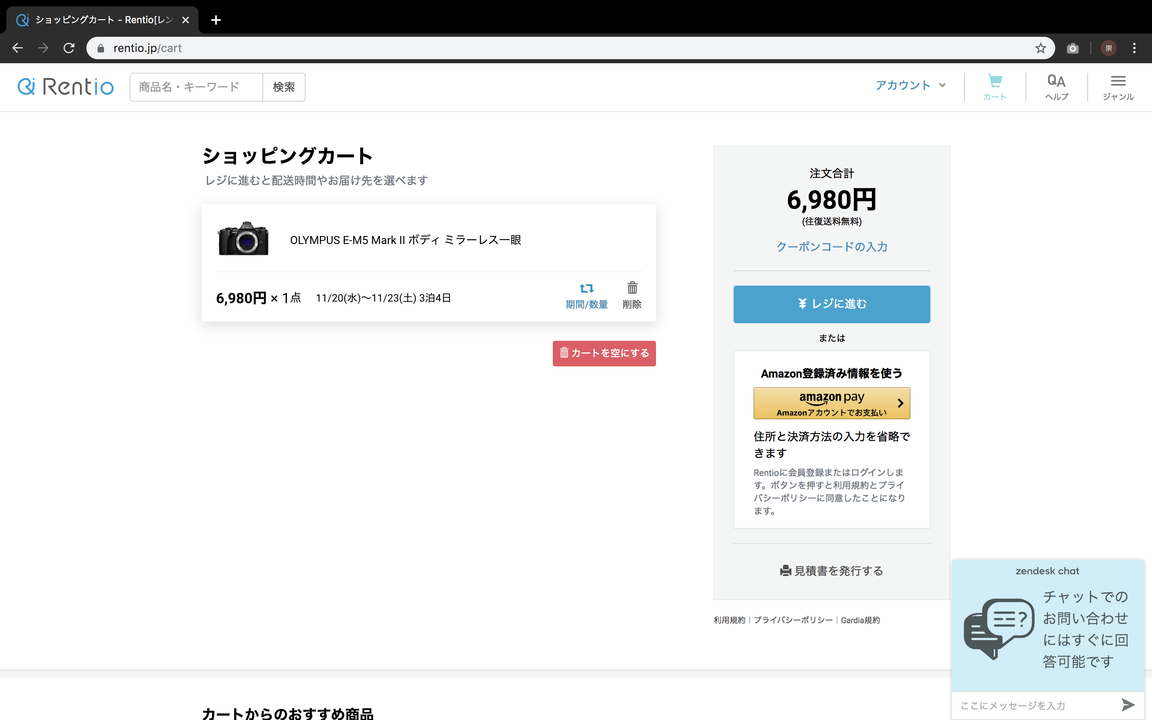The image size is (1152, 720).
Task: Click the 検索 search button
Action: point(284,87)
